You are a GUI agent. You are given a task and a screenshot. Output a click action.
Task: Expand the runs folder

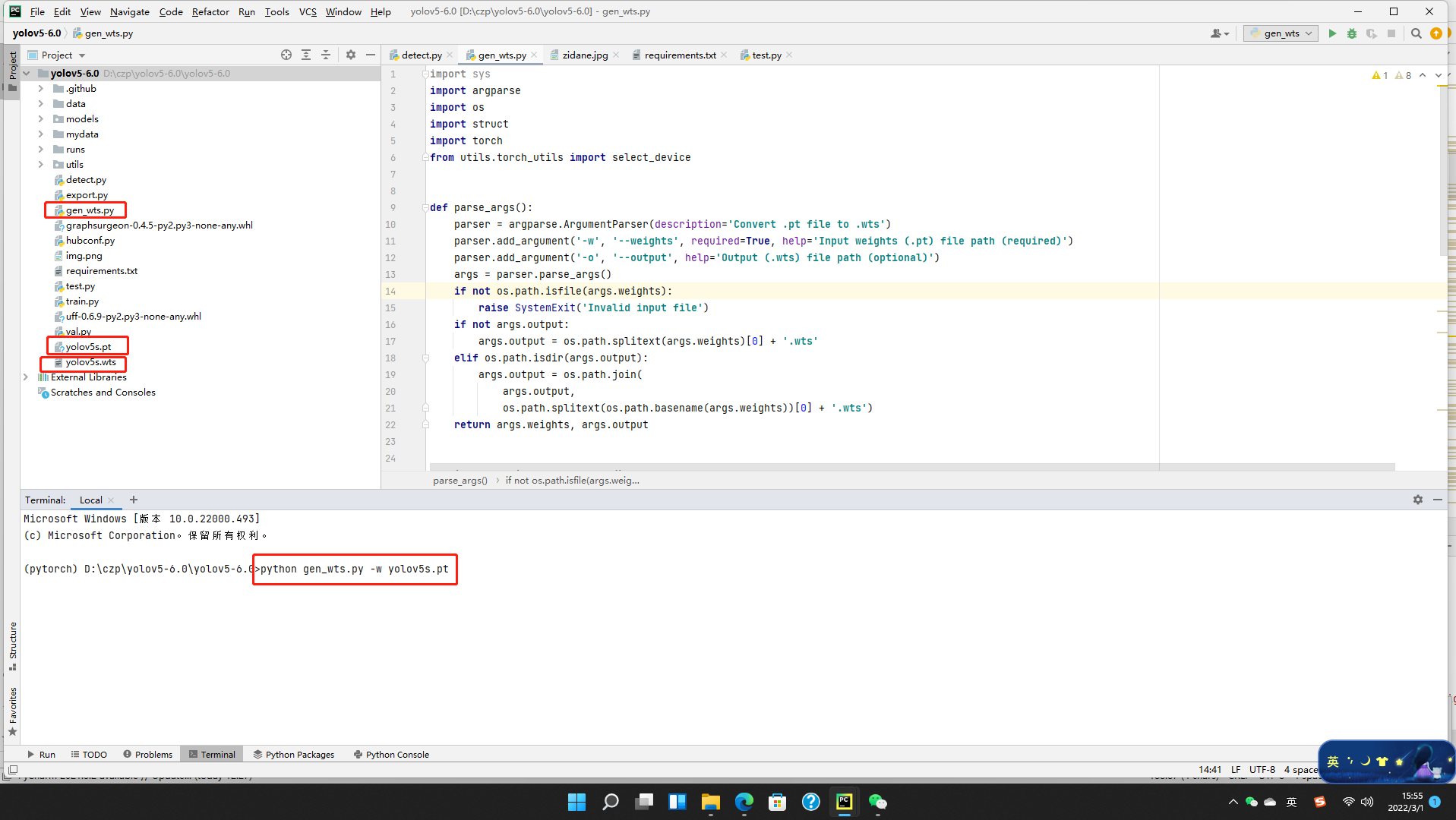coord(41,150)
